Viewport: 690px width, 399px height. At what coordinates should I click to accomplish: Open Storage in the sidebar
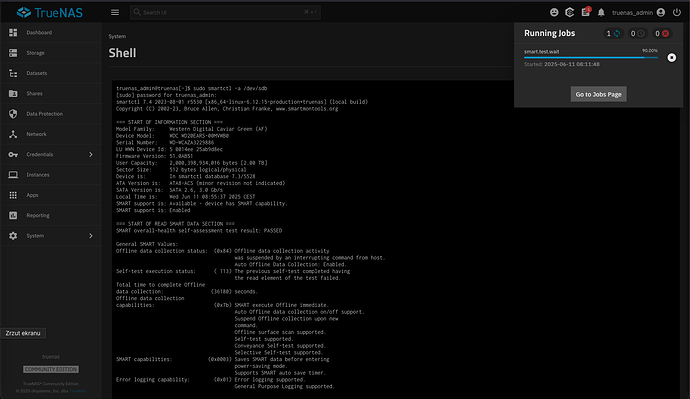(51, 53)
